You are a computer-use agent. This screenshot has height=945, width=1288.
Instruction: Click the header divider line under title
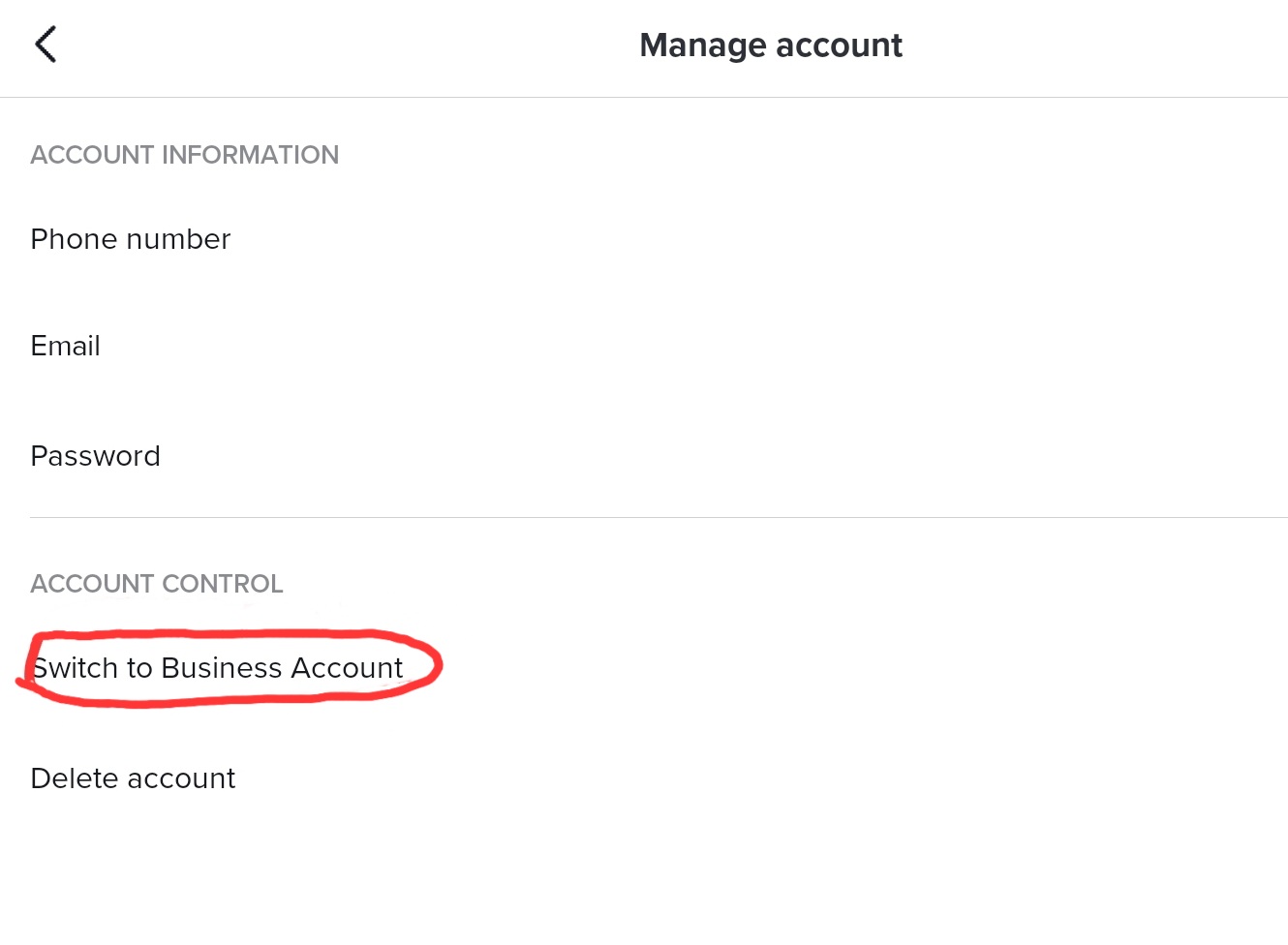[x=644, y=97]
